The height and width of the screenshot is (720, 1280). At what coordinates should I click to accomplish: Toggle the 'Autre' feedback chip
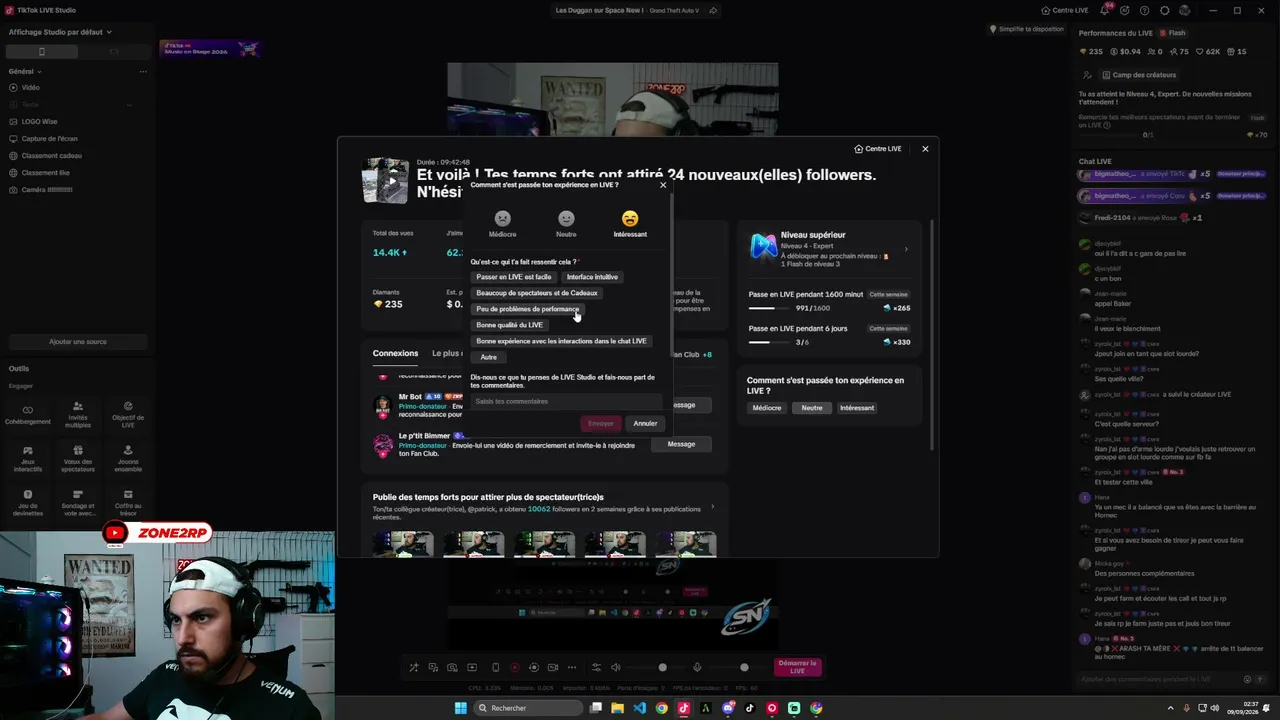click(x=488, y=357)
